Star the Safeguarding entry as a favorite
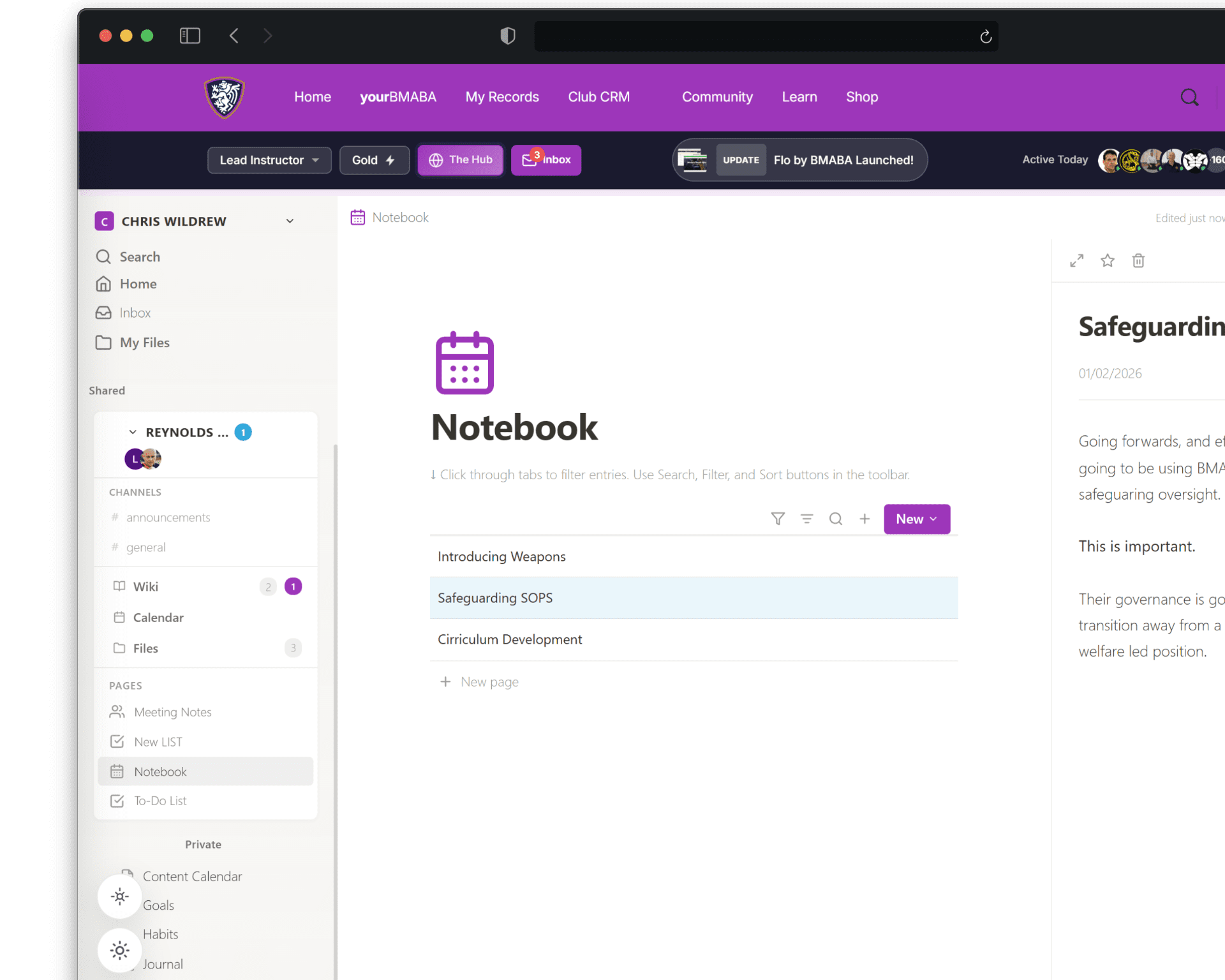Viewport: 1225px width, 980px height. tap(1108, 260)
